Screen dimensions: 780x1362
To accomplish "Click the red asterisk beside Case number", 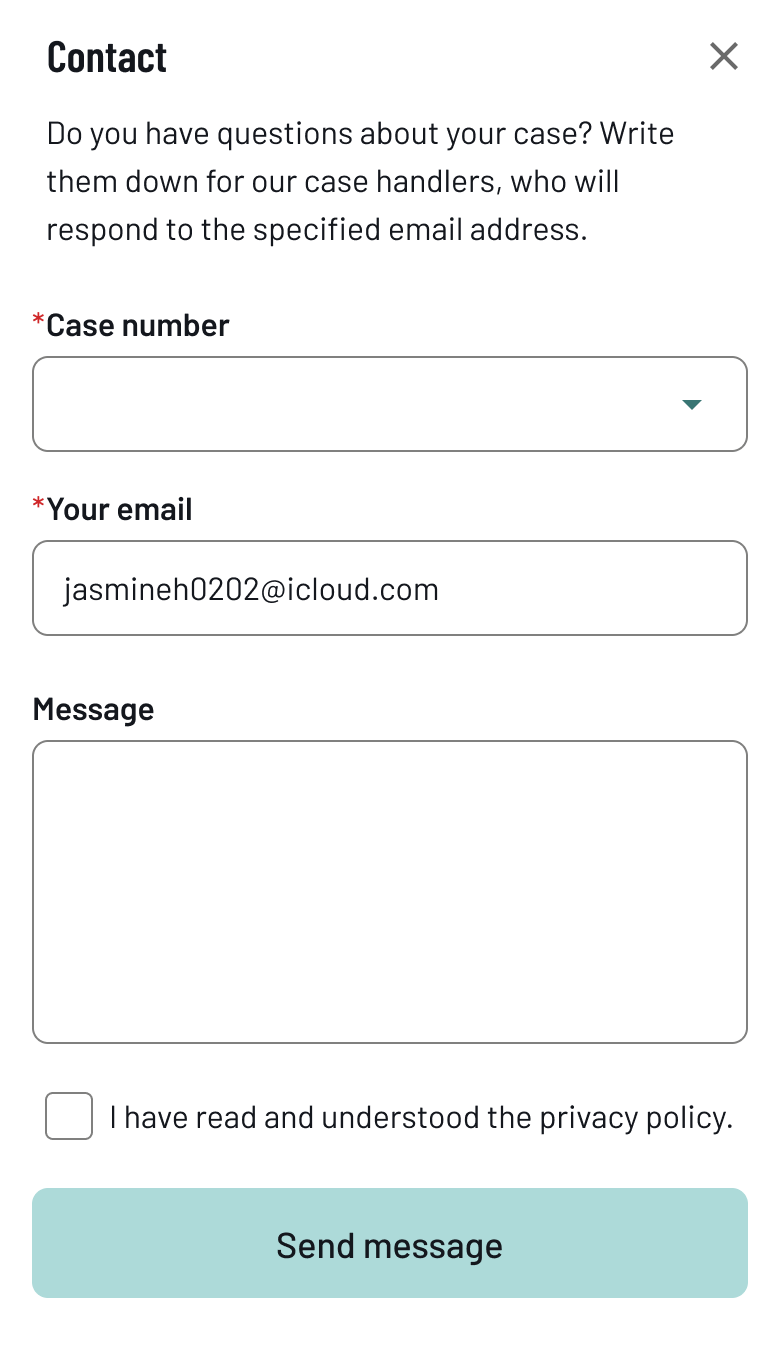I will (x=39, y=321).
